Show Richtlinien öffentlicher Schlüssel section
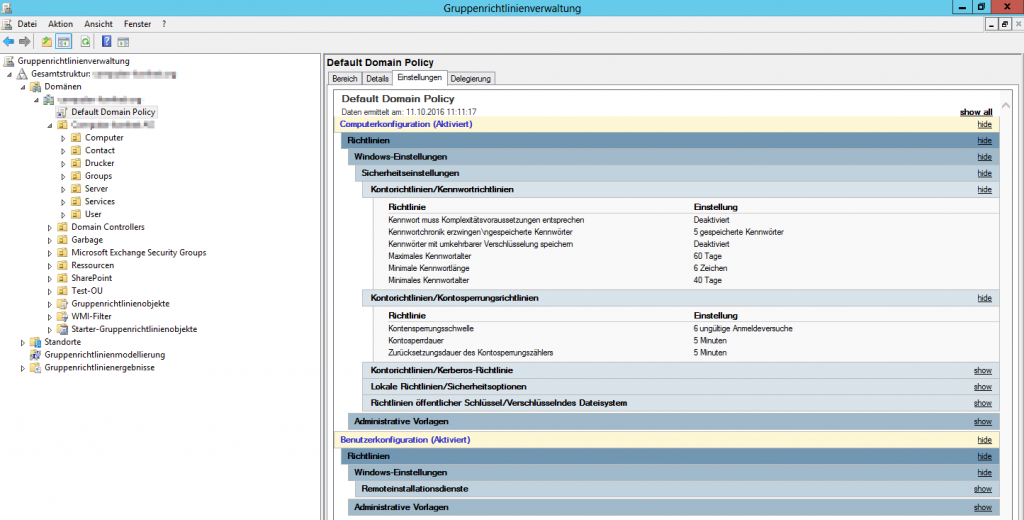This screenshot has height=520, width=1024. coord(983,403)
